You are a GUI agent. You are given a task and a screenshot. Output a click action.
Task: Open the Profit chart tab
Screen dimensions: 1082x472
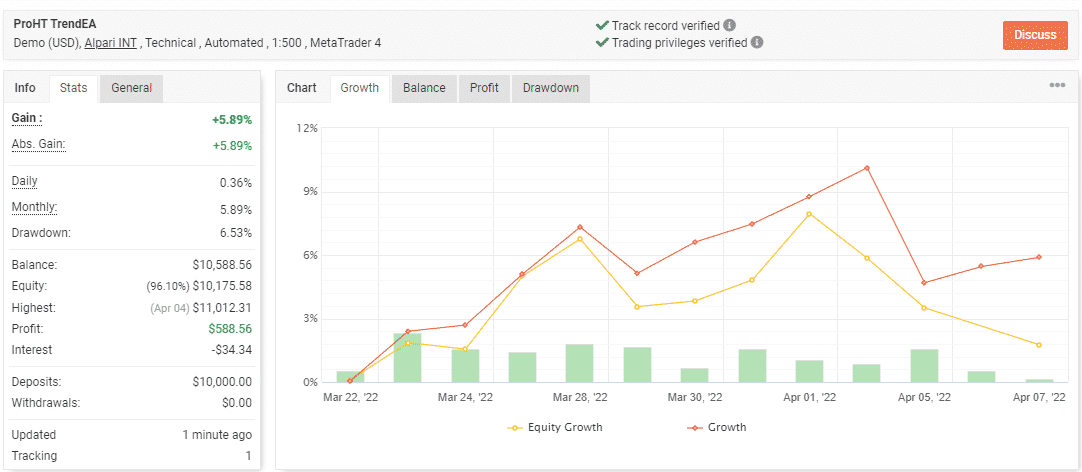[x=484, y=88]
